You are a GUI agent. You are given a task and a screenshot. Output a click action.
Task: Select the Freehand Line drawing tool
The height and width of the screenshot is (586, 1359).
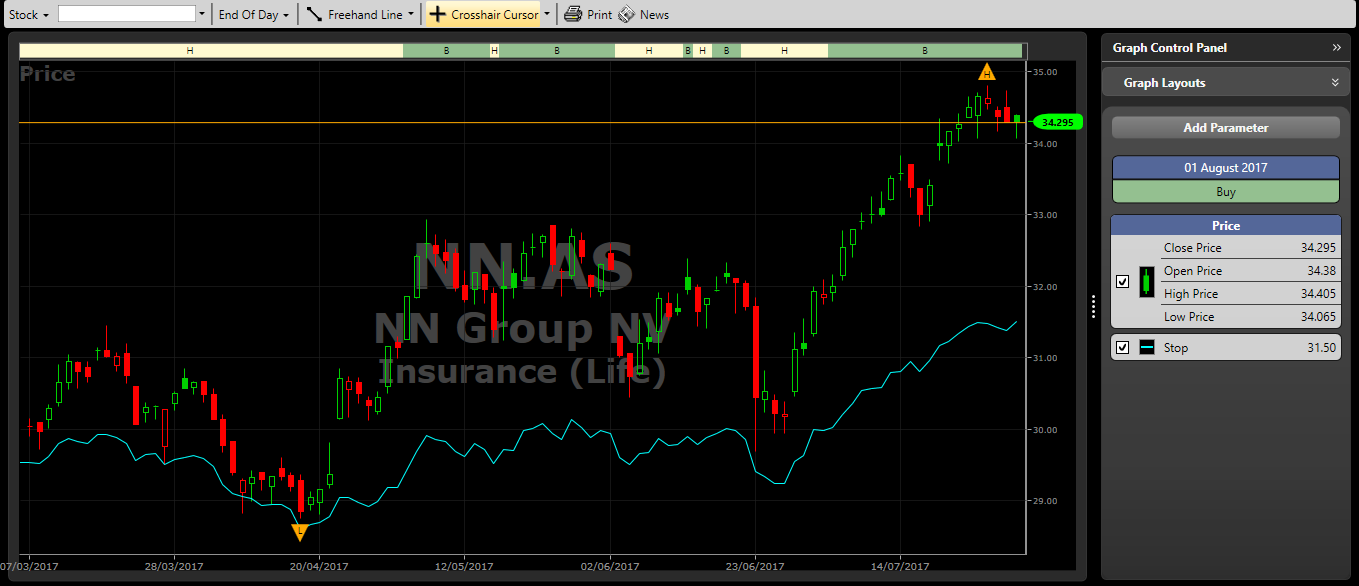click(355, 14)
